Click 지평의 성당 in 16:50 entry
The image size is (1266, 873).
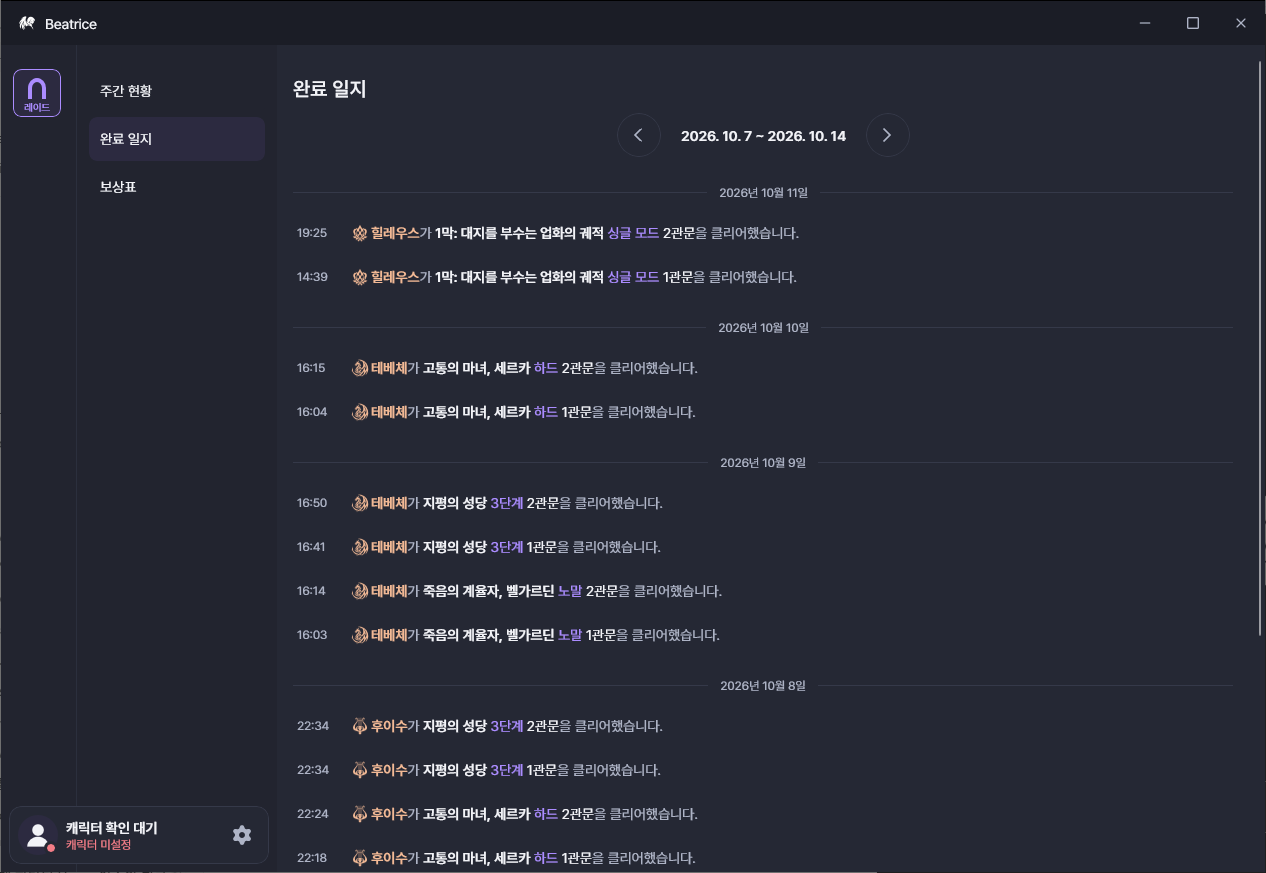tap(455, 503)
